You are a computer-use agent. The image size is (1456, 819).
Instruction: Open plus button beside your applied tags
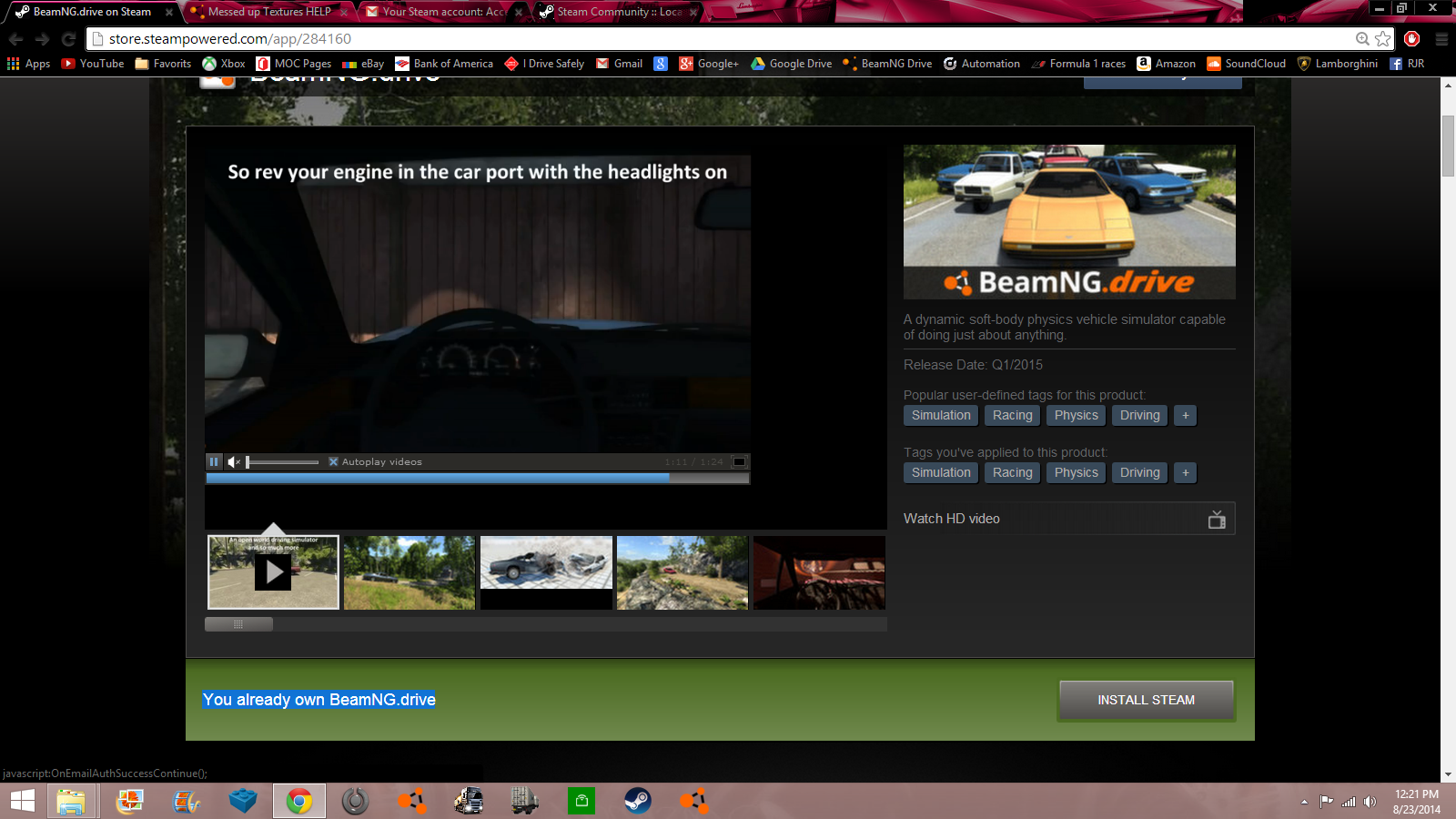[x=1185, y=472]
